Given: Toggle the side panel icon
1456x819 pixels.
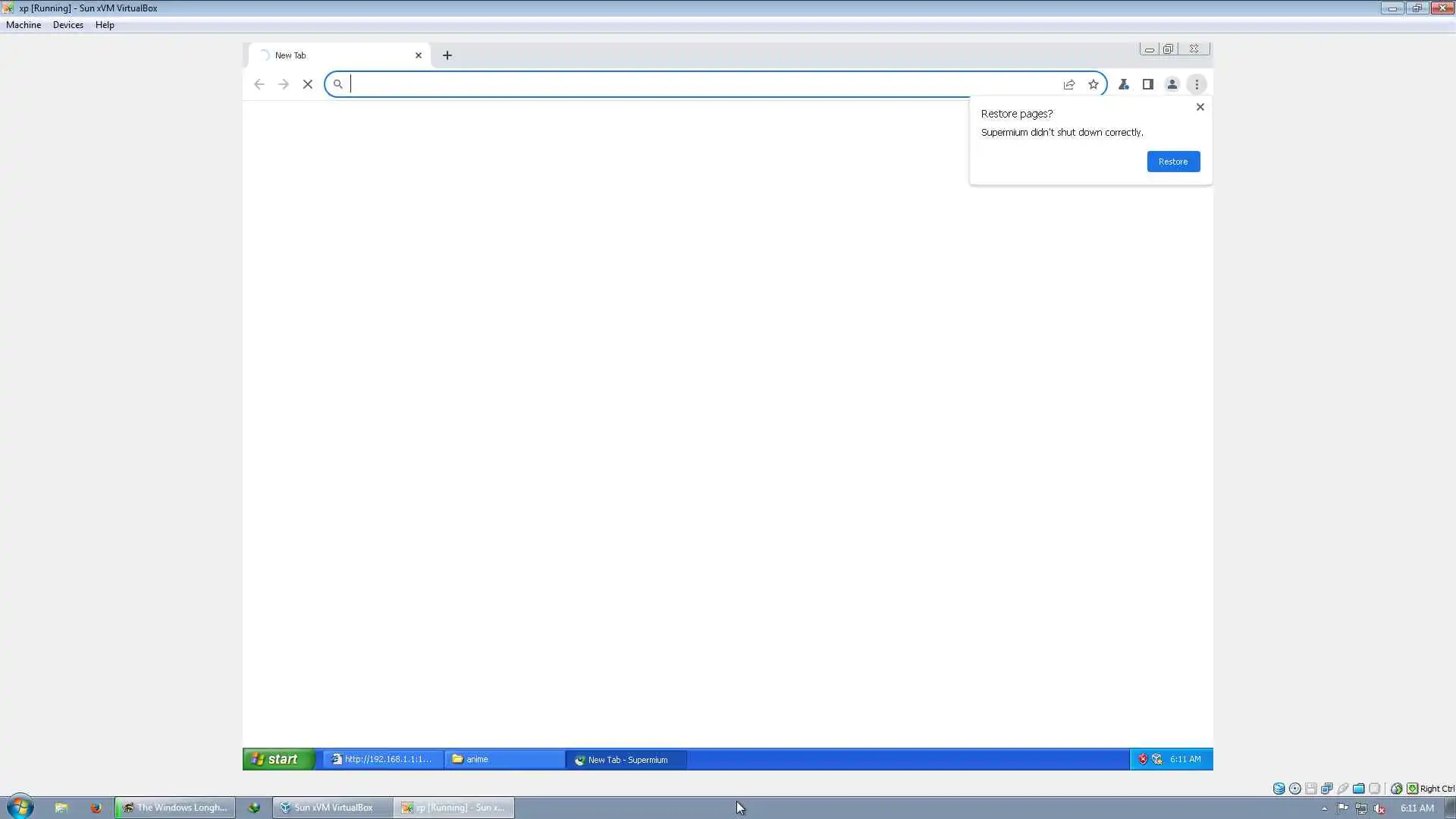Looking at the screenshot, I should click(1147, 84).
